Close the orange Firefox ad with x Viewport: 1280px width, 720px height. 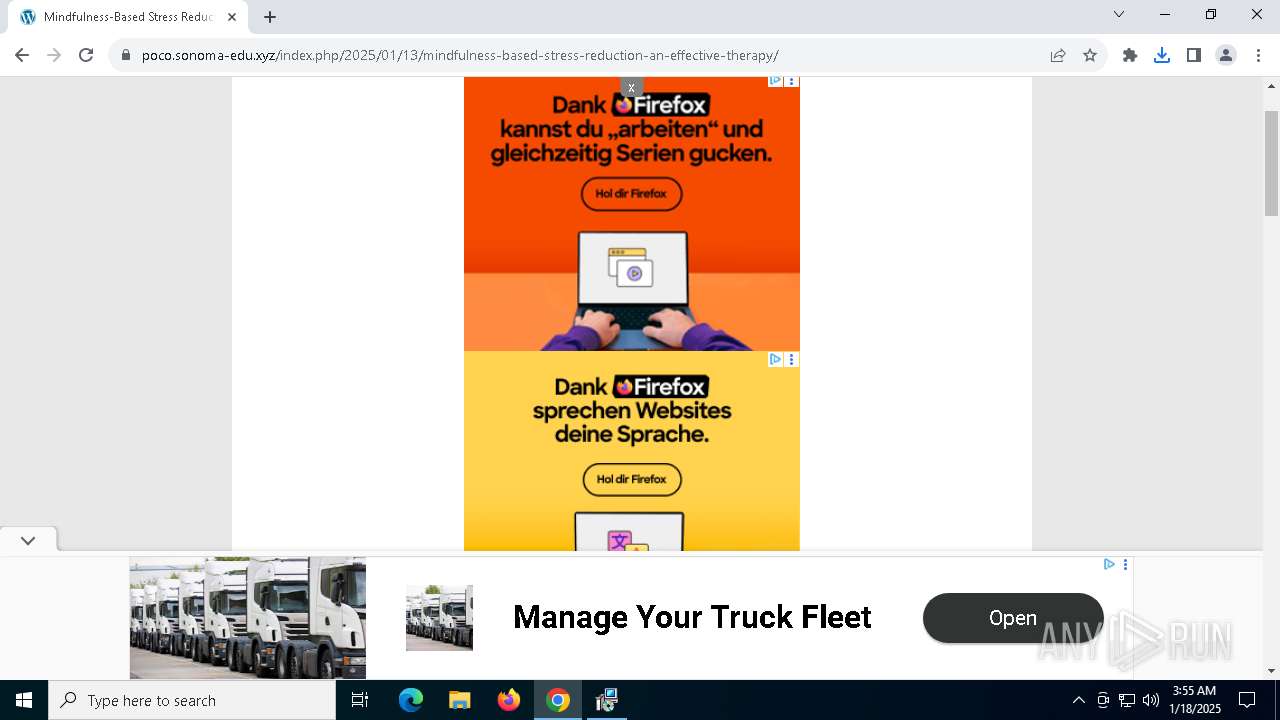[x=631, y=87]
